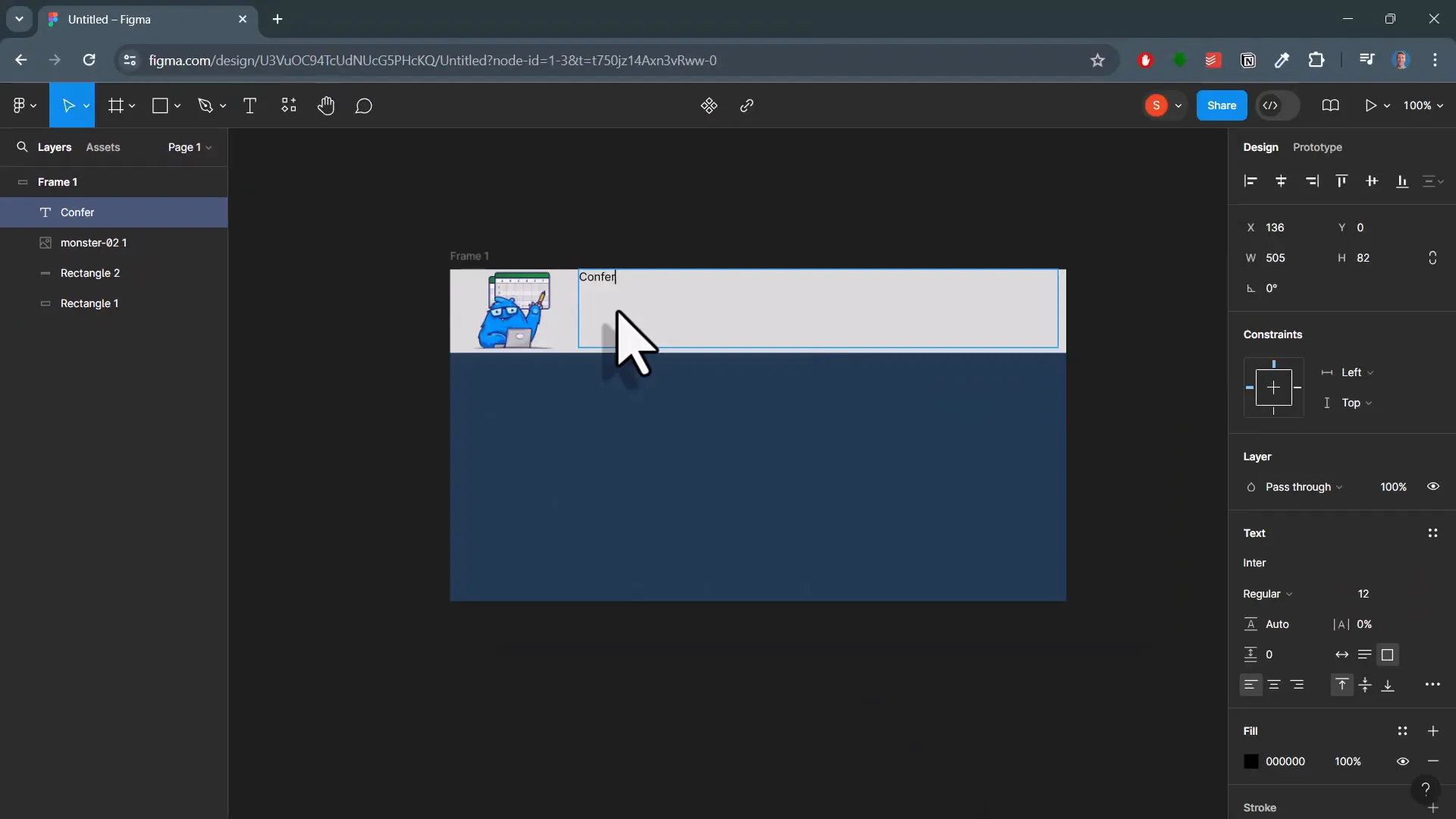
Task: Select the Rectangle 2 layer
Action: [x=90, y=273]
